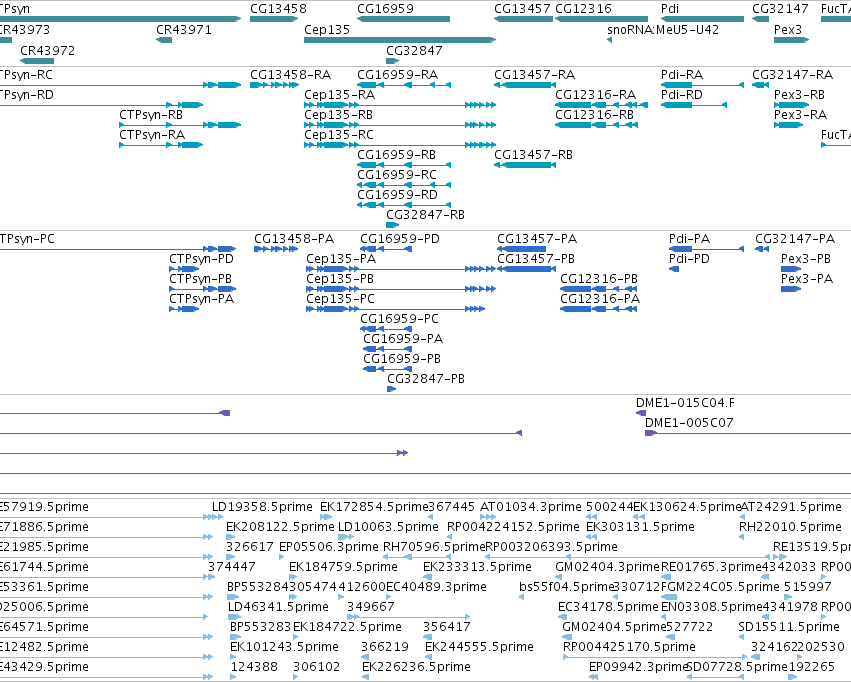The width and height of the screenshot is (851, 682).
Task: Click the DME1-015C04.F feature label
Action: [x=685, y=403]
